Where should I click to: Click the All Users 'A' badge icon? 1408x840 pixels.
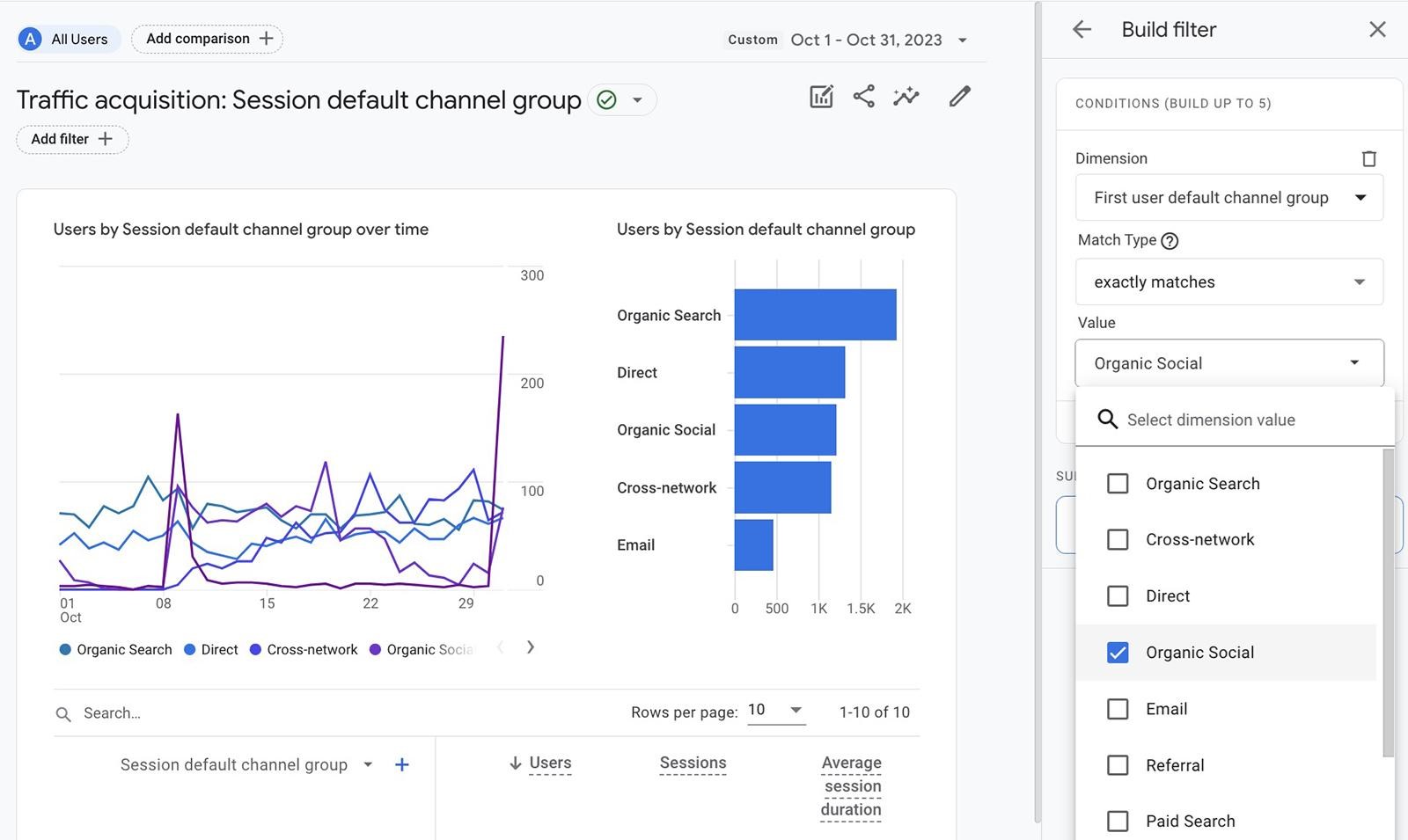[30, 39]
